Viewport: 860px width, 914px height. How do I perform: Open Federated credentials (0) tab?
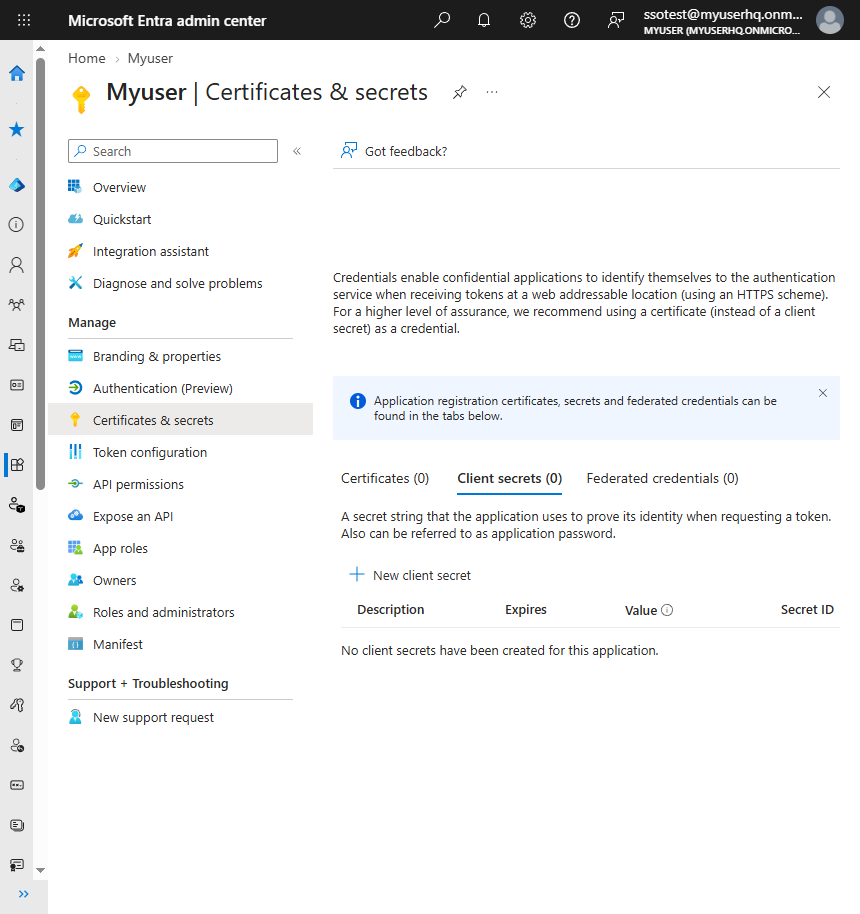(662, 479)
